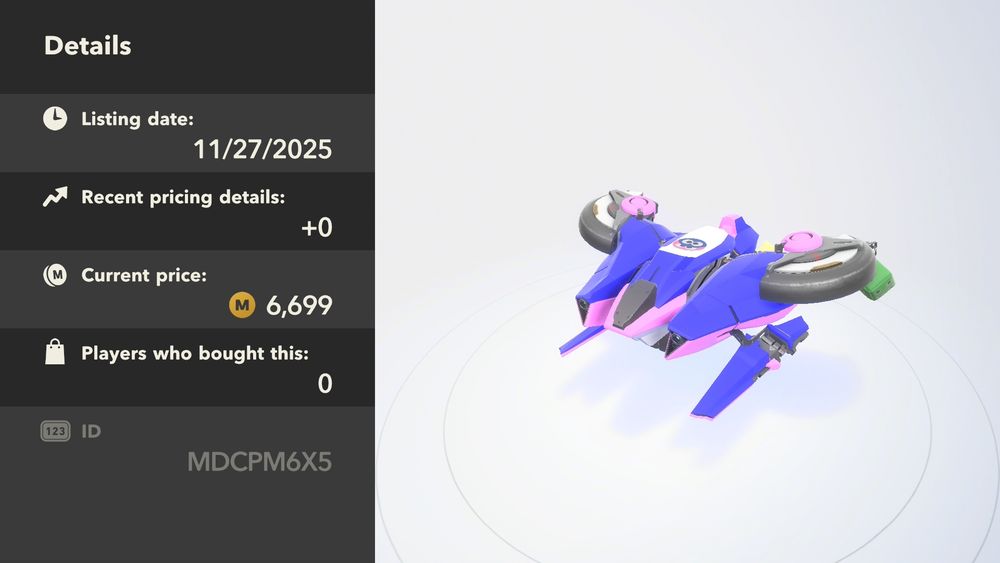Click the gold M coin next to 6,699
This screenshot has height=563, width=1000.
[x=242, y=305]
